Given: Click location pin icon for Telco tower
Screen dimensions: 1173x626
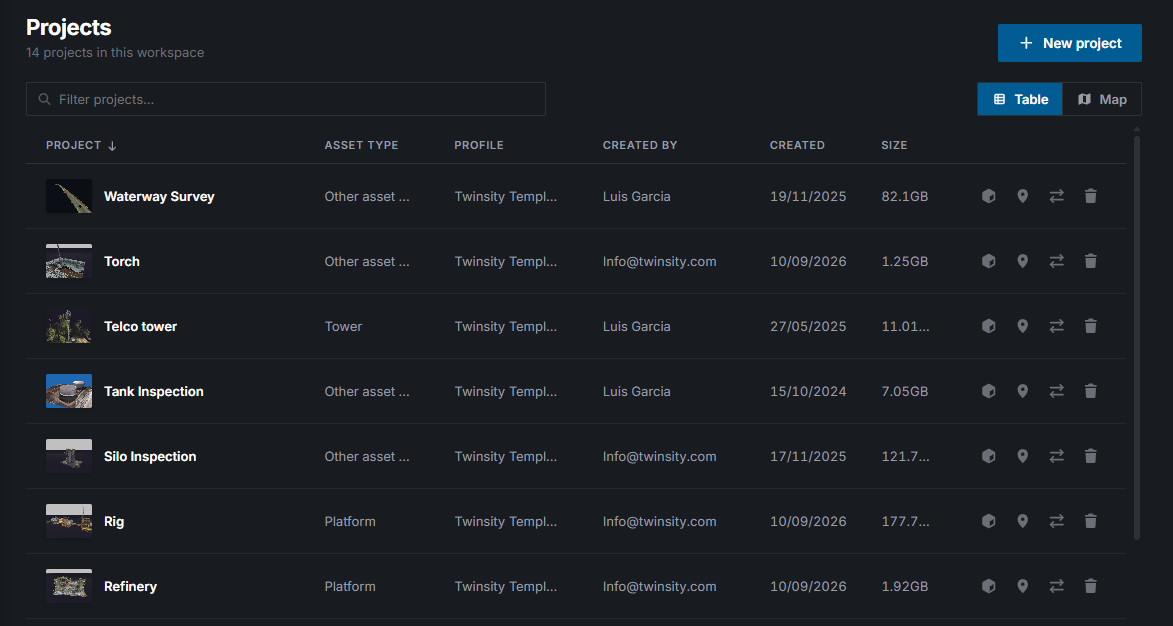Looking at the screenshot, I should (x=1023, y=326).
